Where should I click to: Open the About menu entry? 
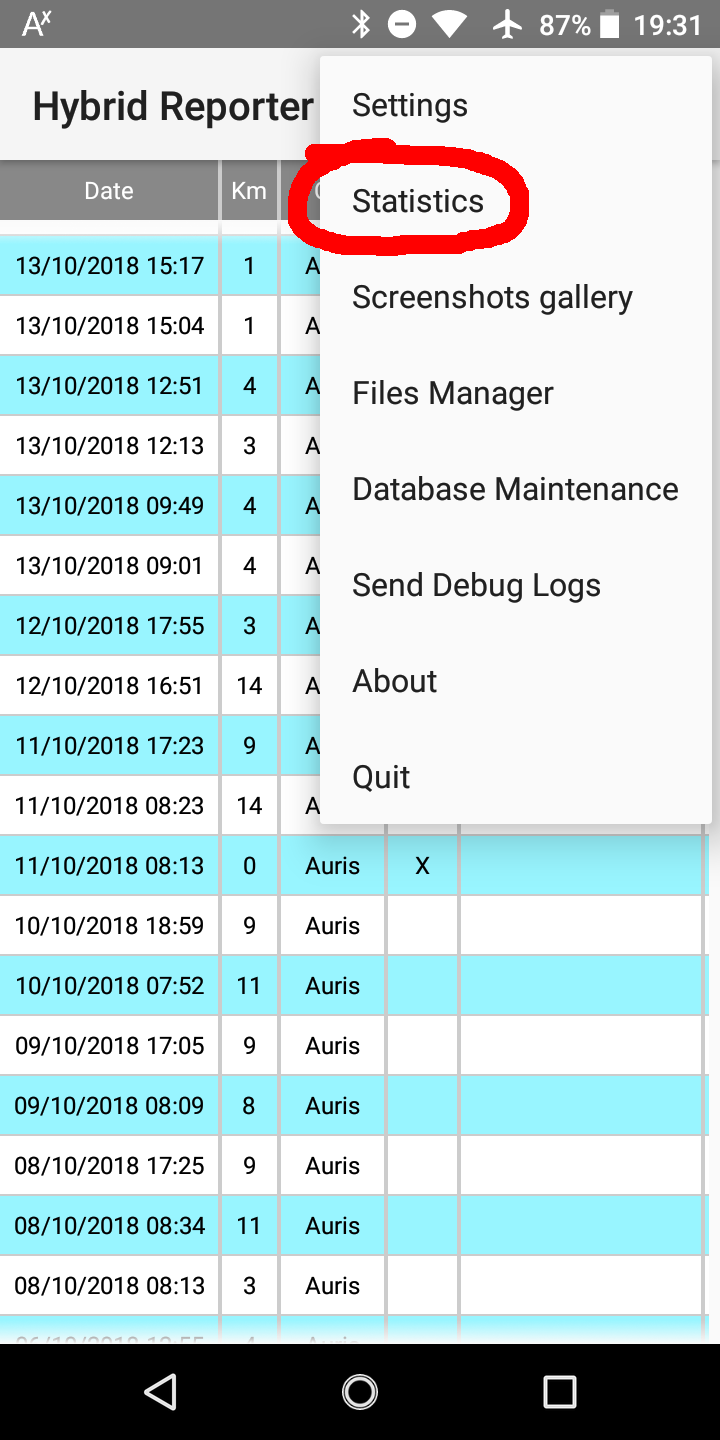point(394,680)
